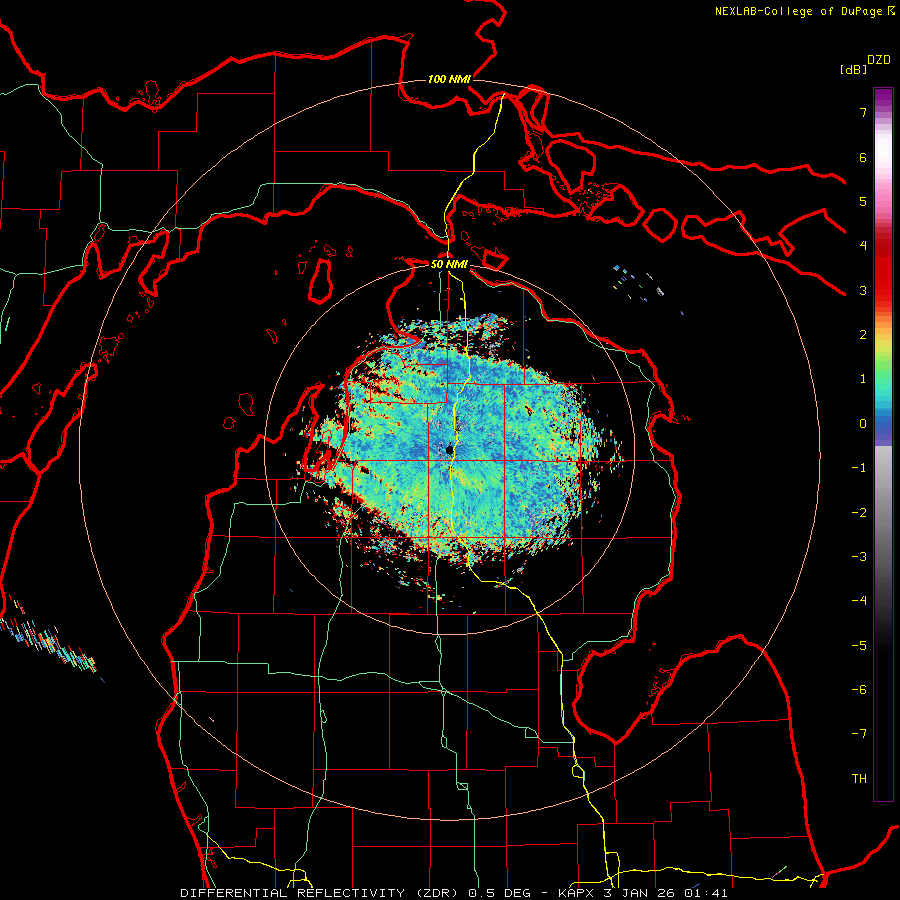Click the -4 value on the color scale
900x900 pixels.
click(x=859, y=601)
